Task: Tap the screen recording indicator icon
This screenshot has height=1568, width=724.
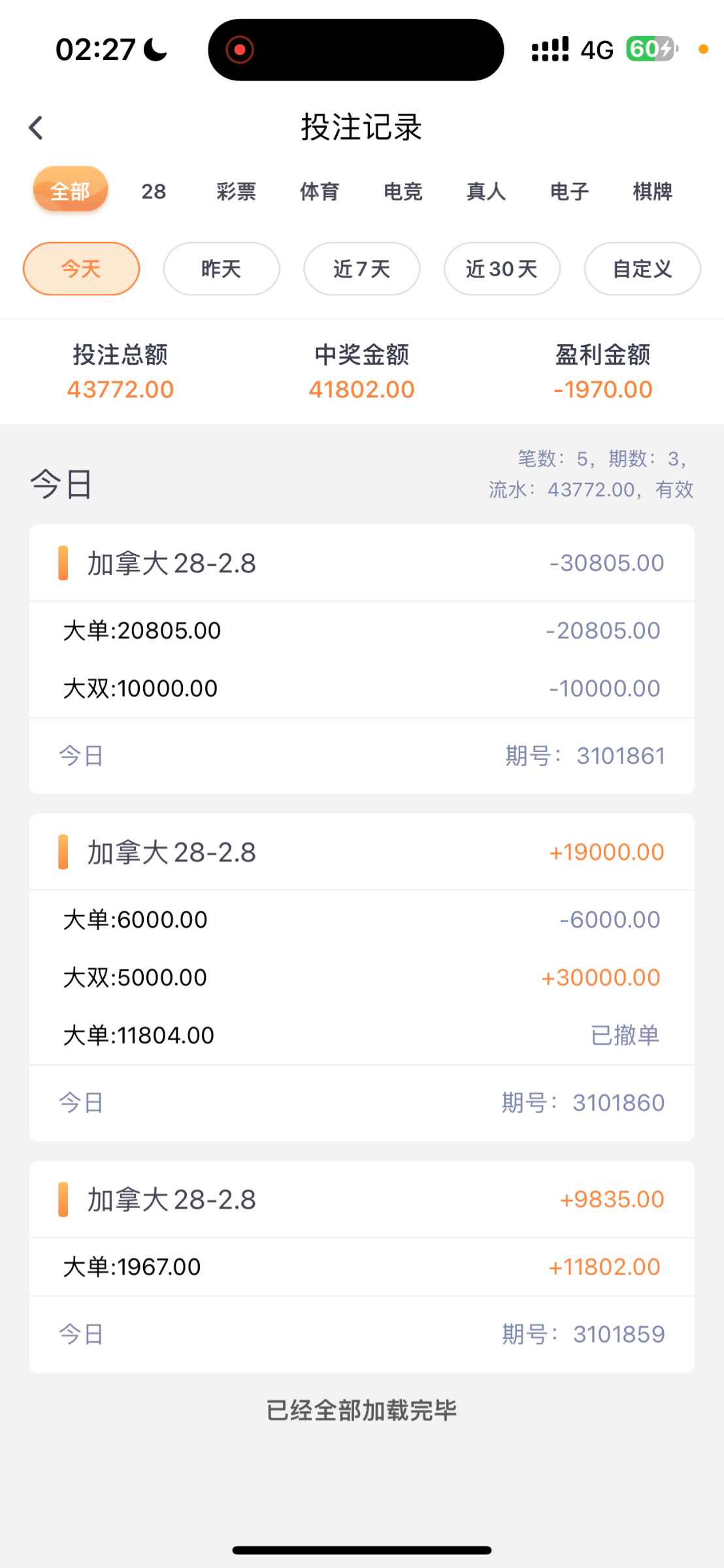Action: click(240, 50)
